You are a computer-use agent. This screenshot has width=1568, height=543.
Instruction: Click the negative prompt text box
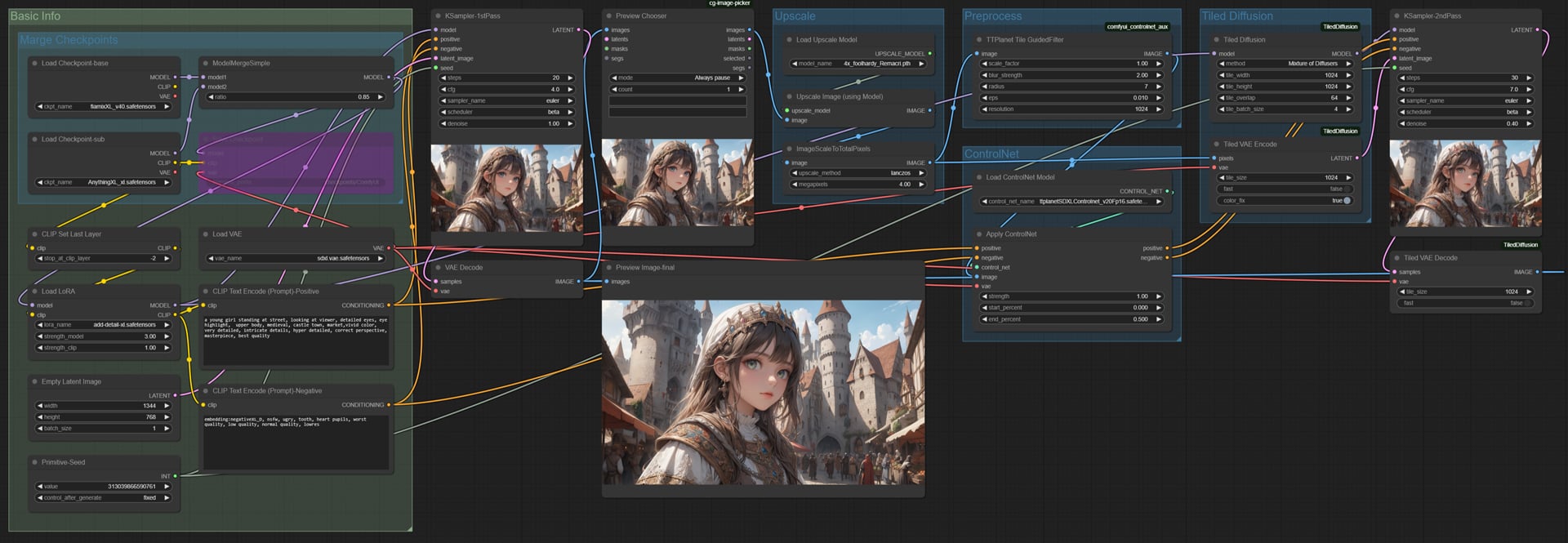296,442
